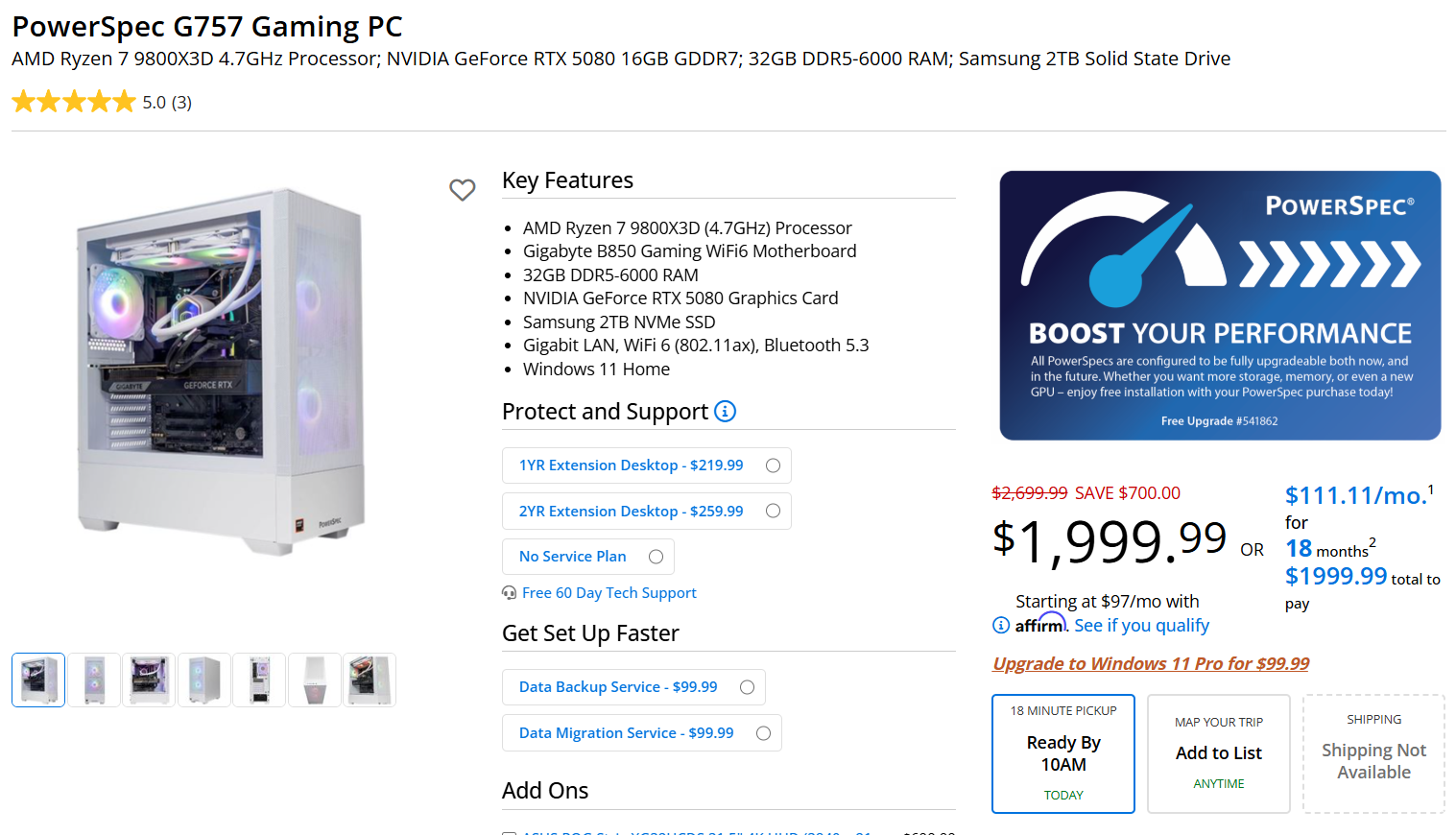The image size is (1456, 835).
Task: Select Data Backup Service option
Action: click(x=747, y=687)
